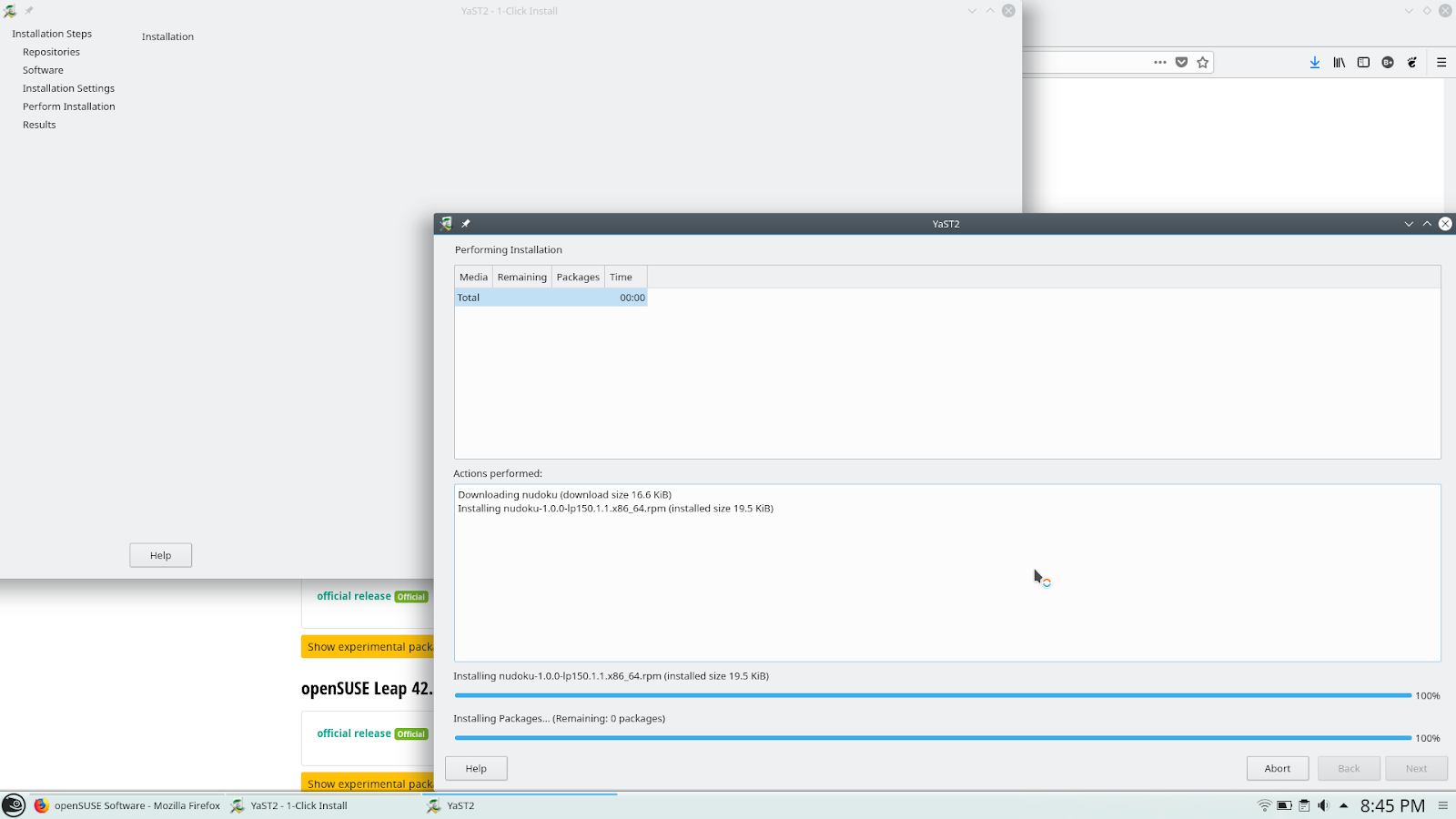
Task: Select the Repositories installation step
Action: point(51,52)
